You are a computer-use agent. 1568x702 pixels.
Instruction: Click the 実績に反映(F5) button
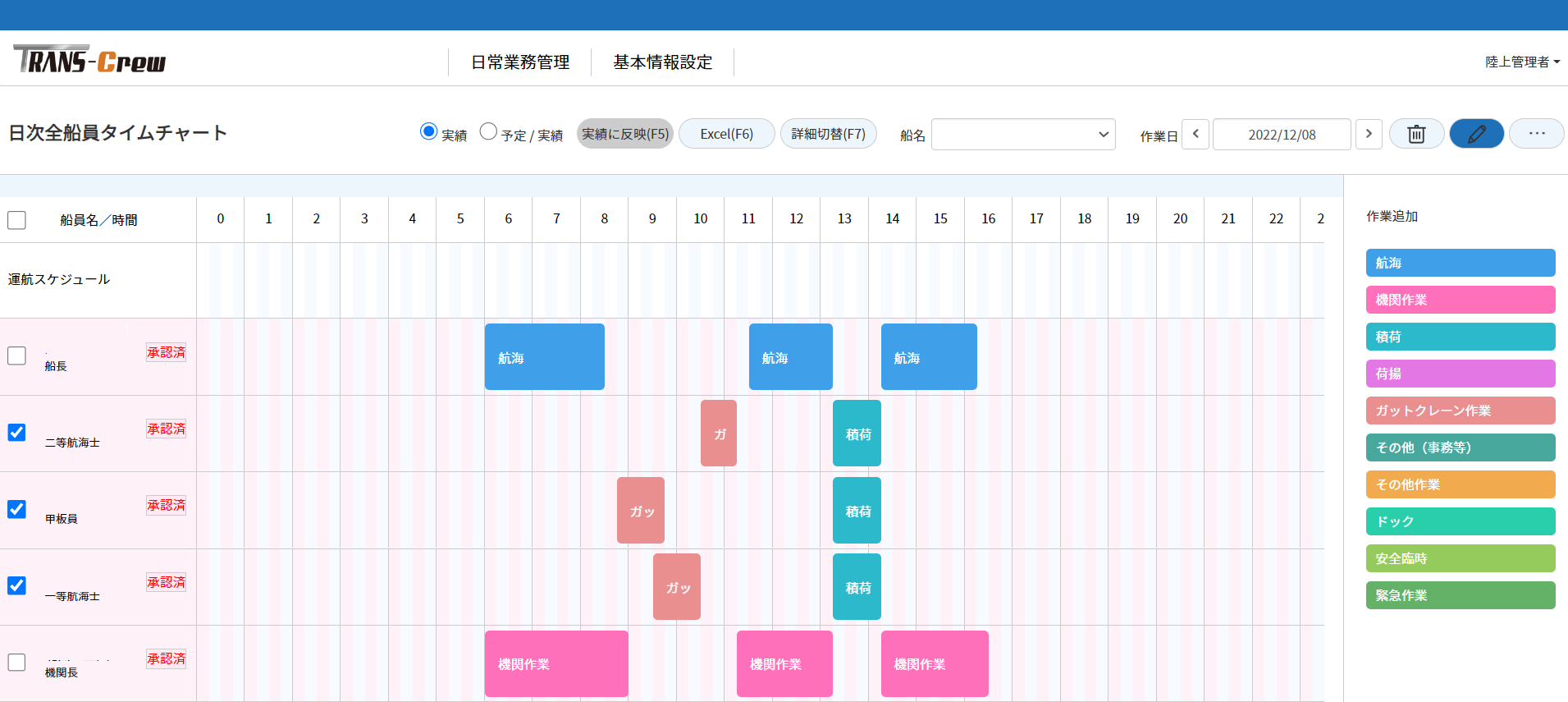pyautogui.click(x=625, y=134)
